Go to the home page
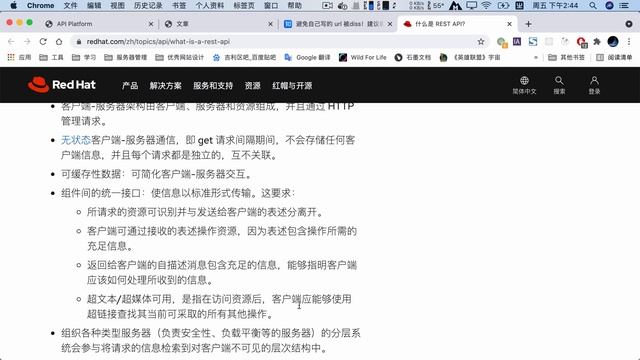 [59, 41]
